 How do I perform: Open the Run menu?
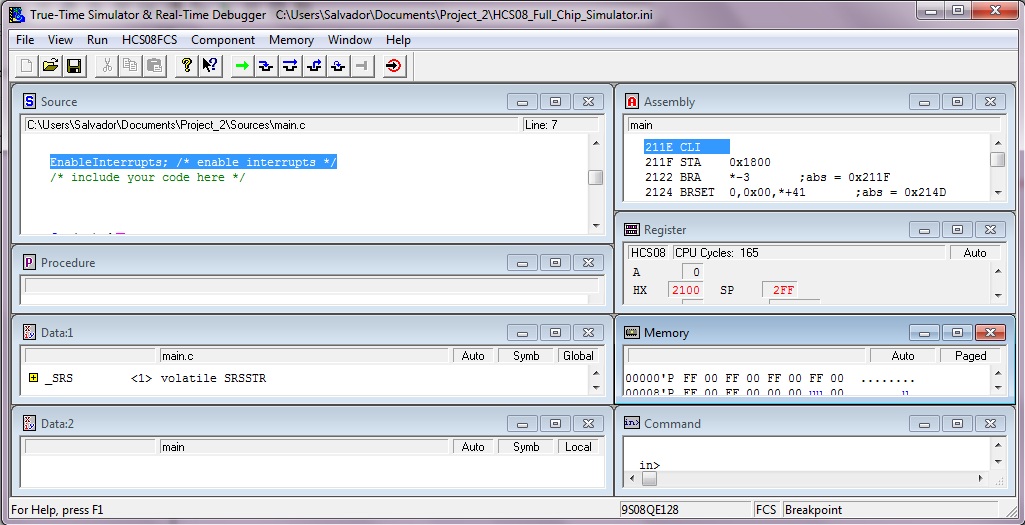(x=97, y=40)
